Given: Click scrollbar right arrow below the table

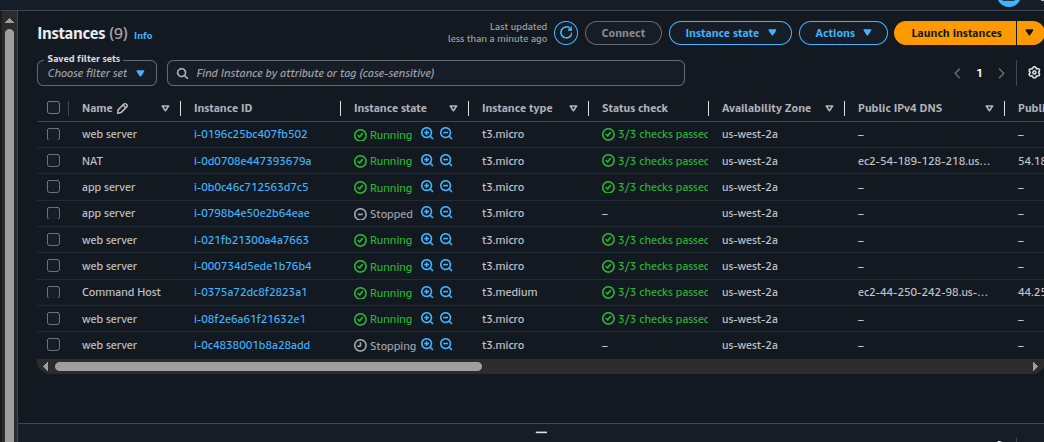Looking at the screenshot, I should 1035,366.
